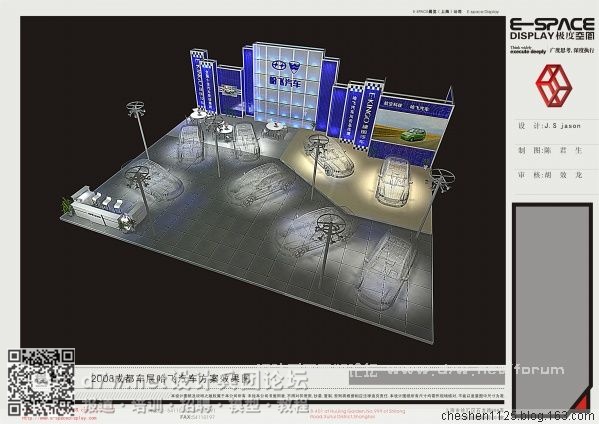Click the E-SPACE DISPLAY logo
The height and width of the screenshot is (424, 599).
tap(552, 29)
